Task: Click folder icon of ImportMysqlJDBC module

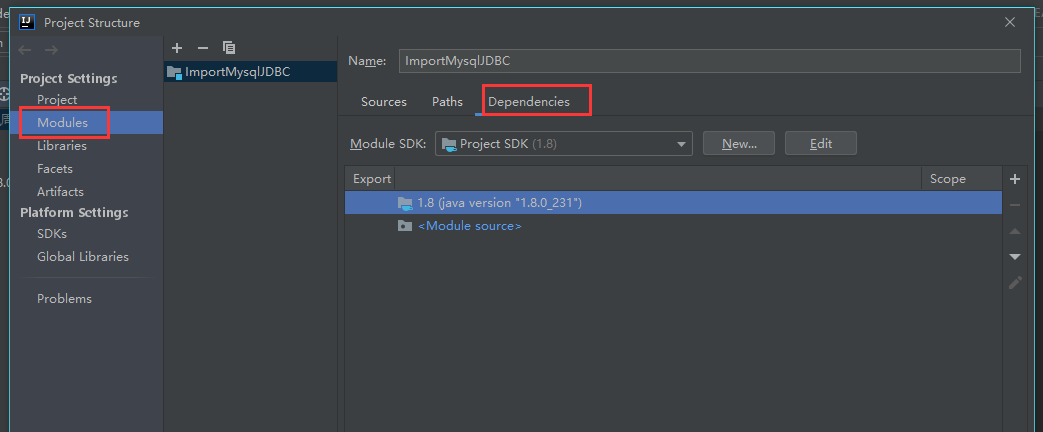Action: pyautogui.click(x=174, y=73)
